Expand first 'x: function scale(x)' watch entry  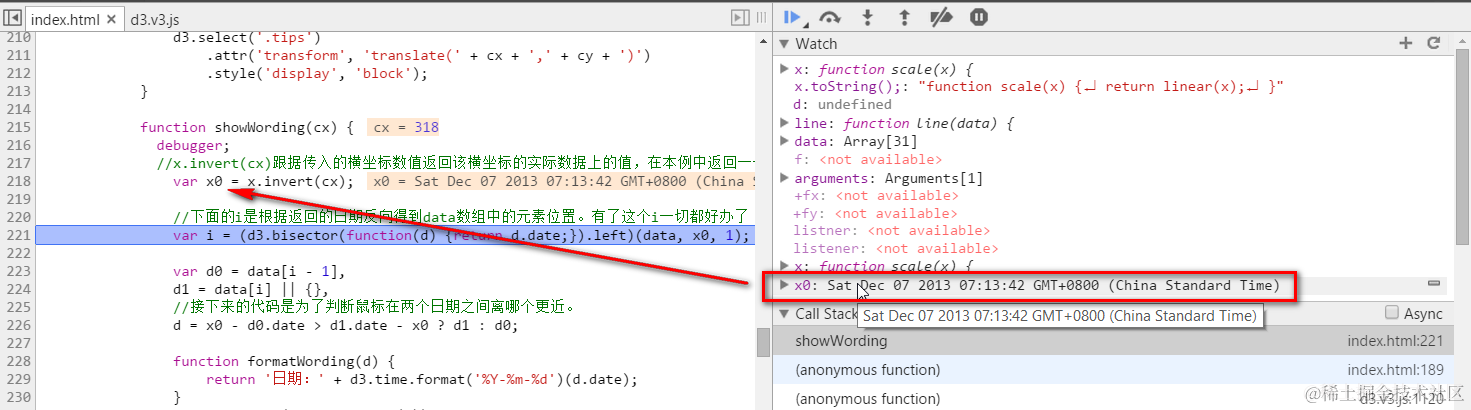coord(785,69)
